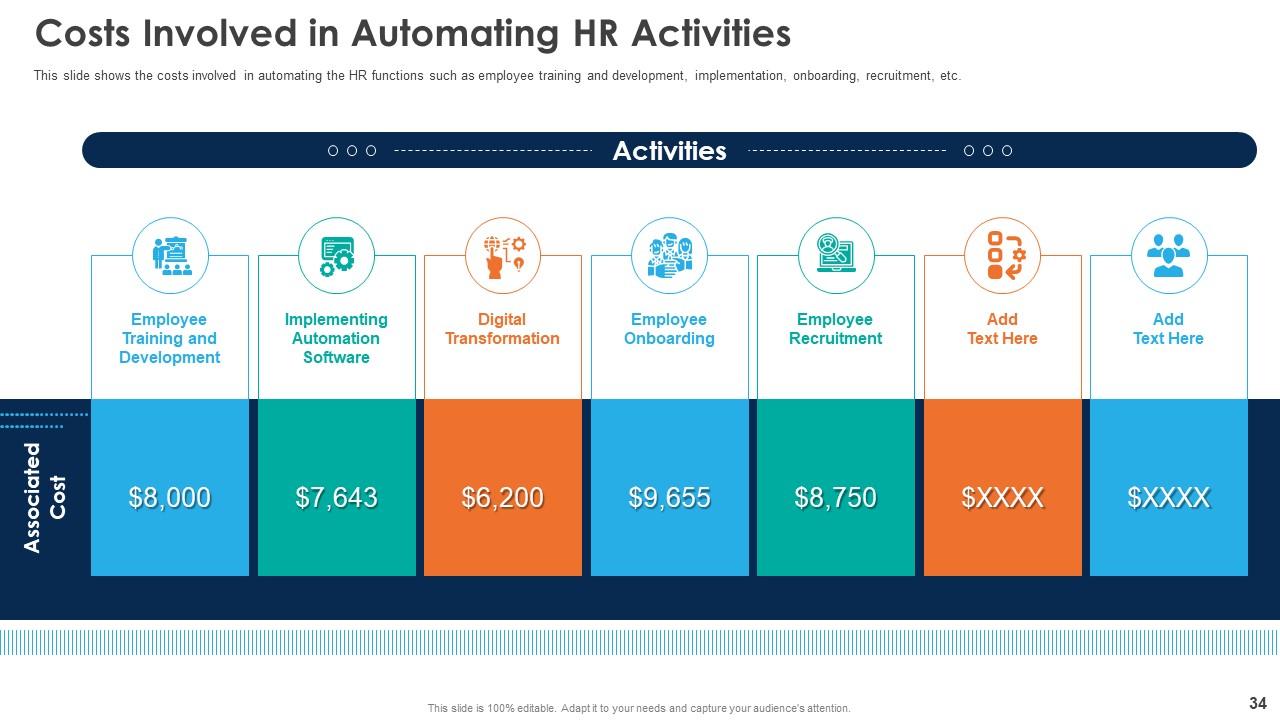This screenshot has width=1280, height=720.
Task: Click the Employee Training and Development label
Action: (x=170, y=338)
